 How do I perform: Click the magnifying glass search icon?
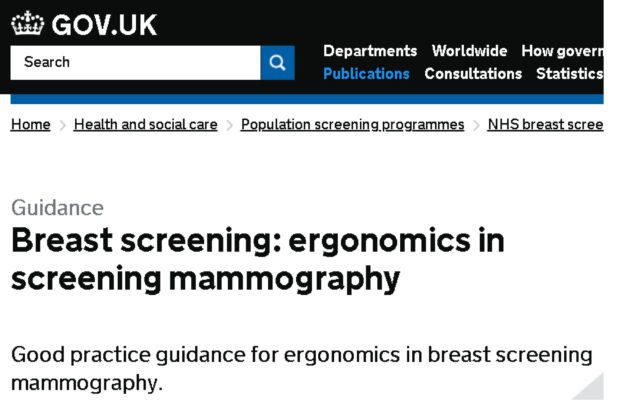(277, 62)
